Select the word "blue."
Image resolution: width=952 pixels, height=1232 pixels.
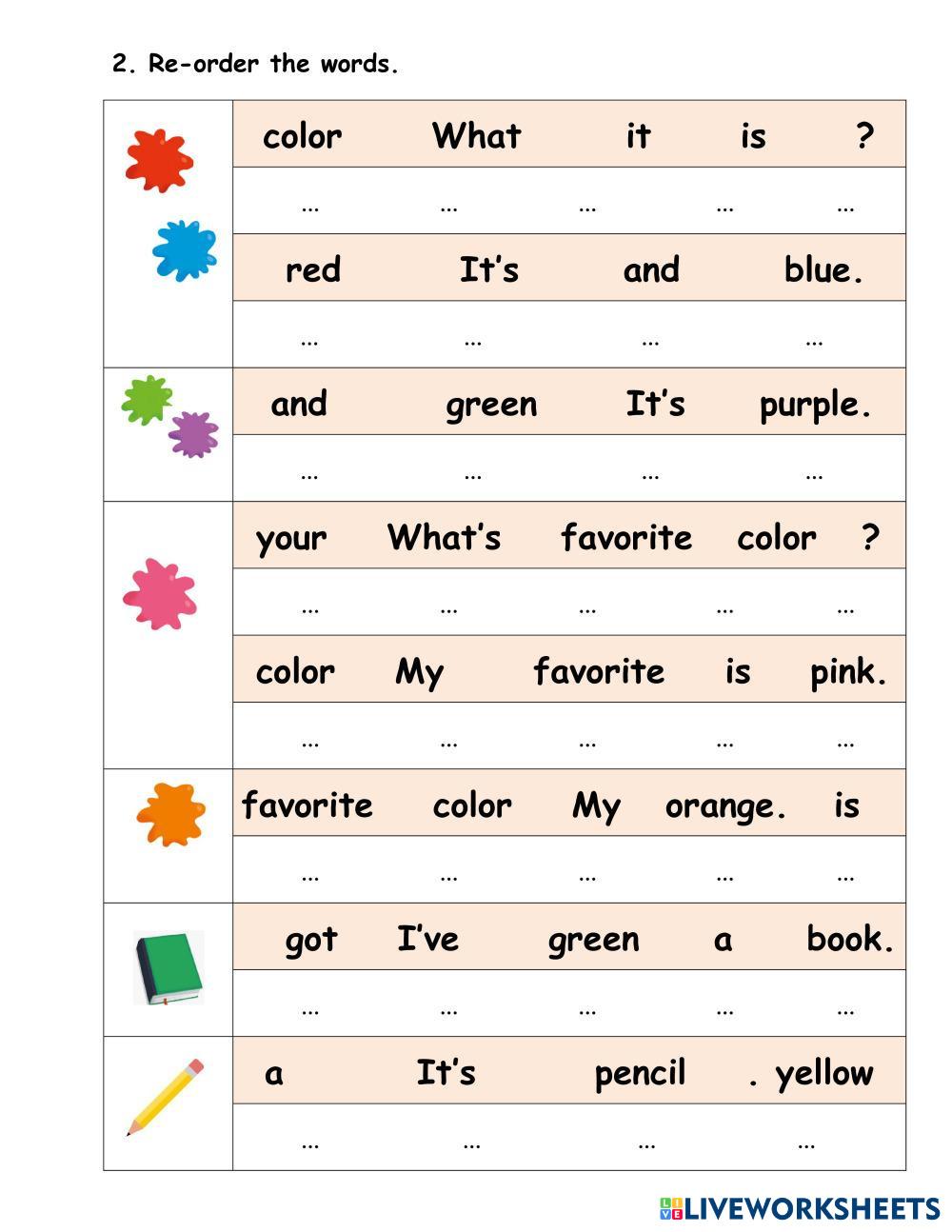(x=823, y=269)
